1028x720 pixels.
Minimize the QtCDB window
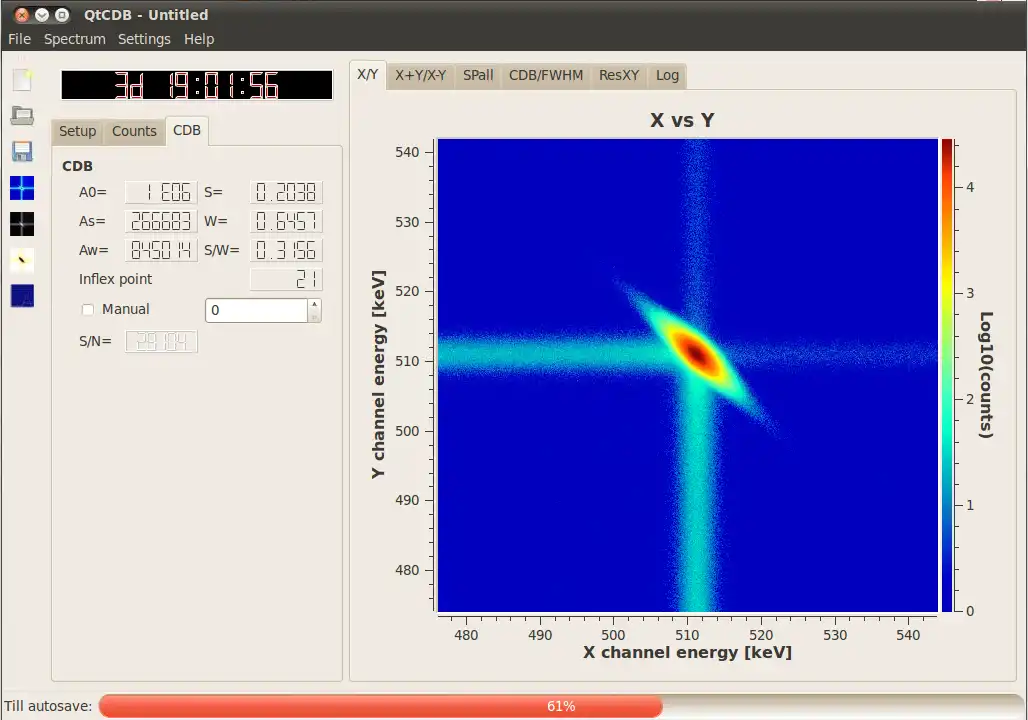coord(42,14)
